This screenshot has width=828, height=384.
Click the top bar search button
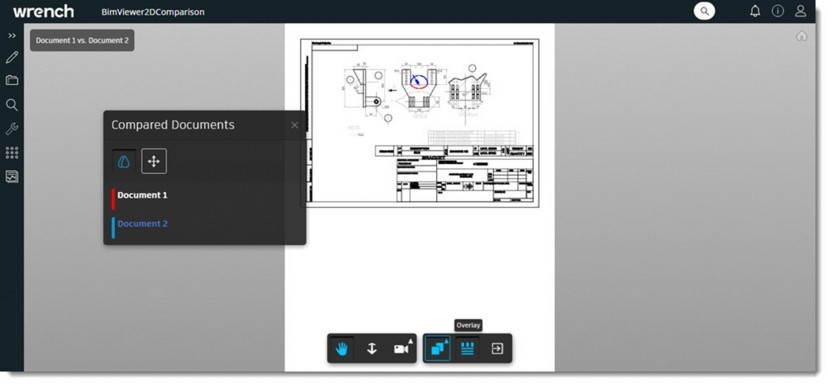(x=704, y=11)
